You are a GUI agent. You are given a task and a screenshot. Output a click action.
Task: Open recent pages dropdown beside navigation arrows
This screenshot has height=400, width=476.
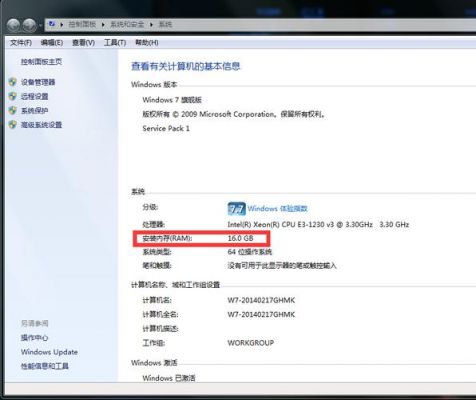click(40, 26)
